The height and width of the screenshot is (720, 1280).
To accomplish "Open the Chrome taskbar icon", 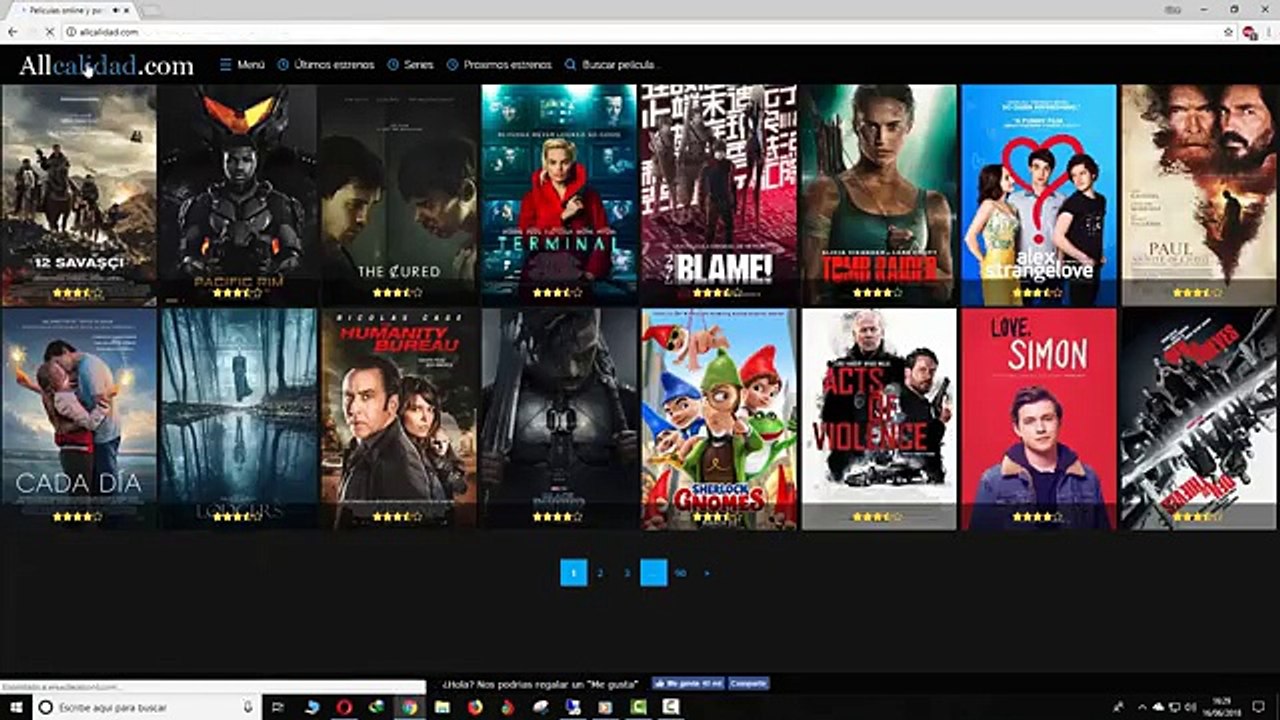I will click(x=409, y=707).
